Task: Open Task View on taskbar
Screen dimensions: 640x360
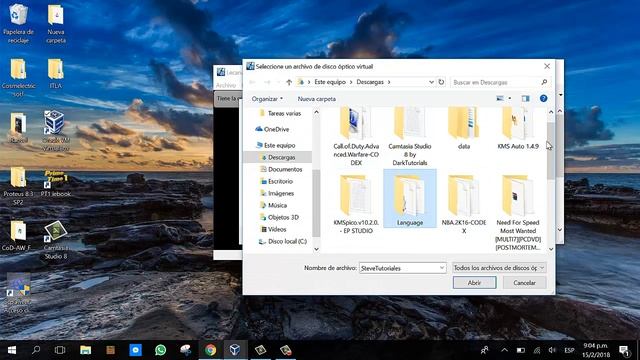Action: coord(60,350)
